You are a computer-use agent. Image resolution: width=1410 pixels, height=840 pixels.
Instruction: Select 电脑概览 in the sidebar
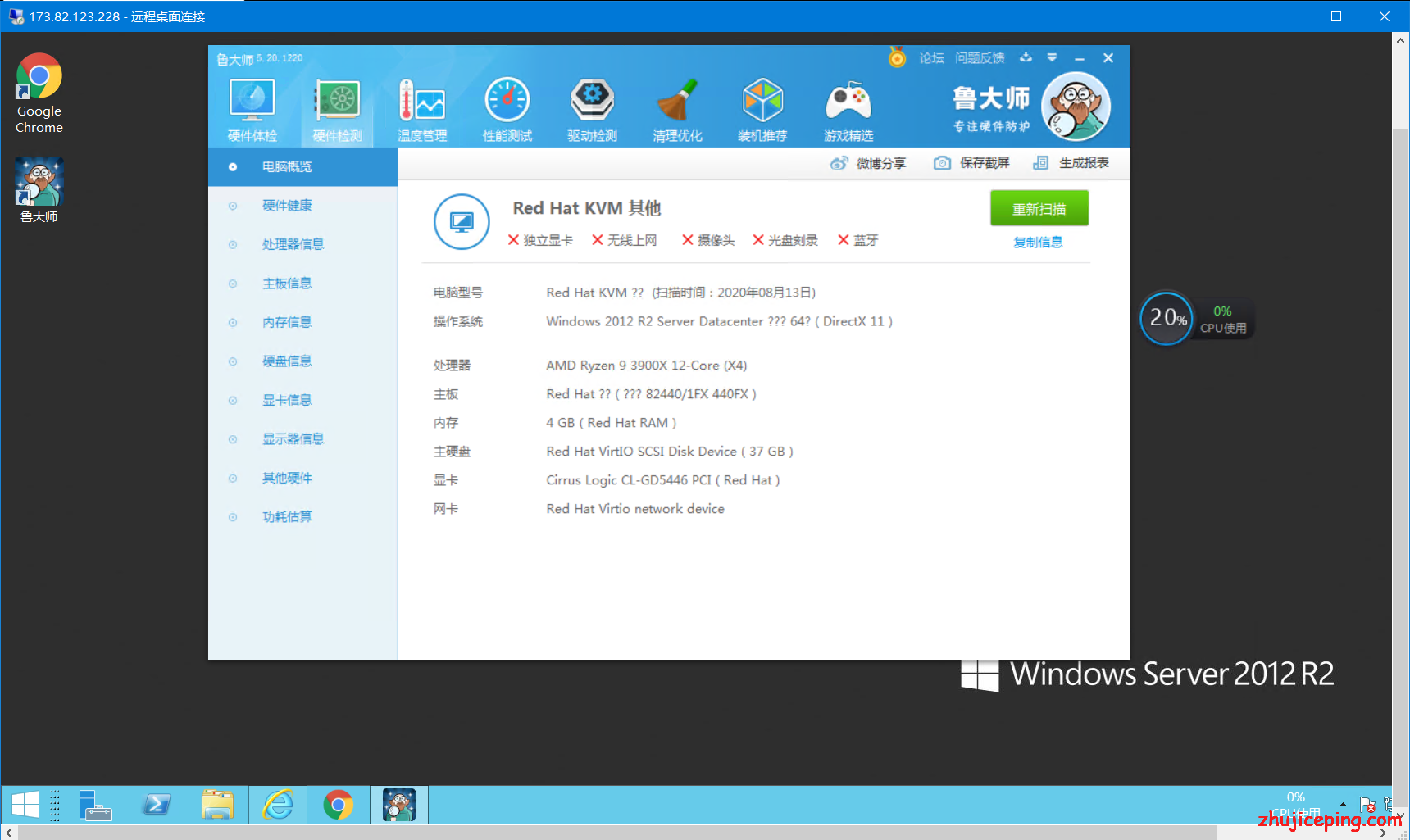302,166
